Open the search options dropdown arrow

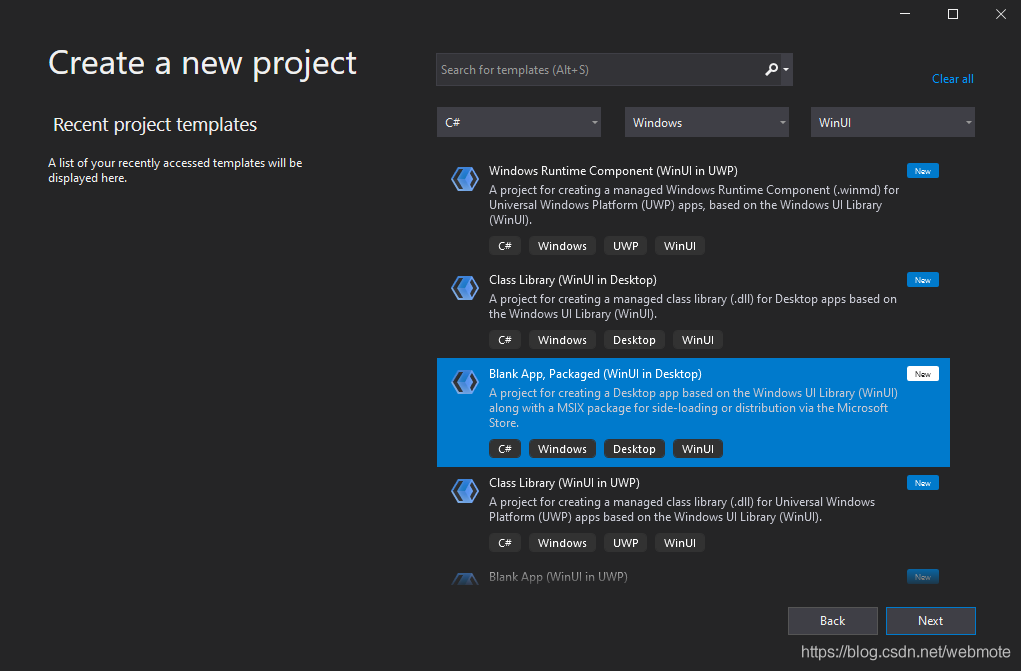coord(786,69)
